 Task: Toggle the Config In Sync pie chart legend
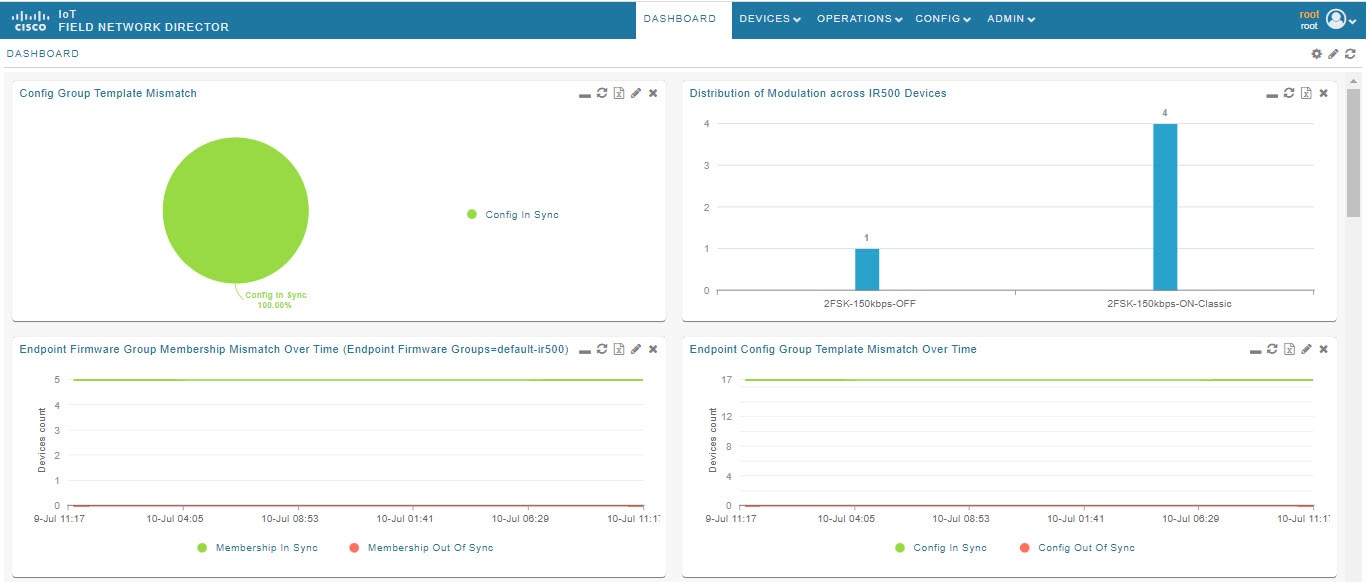click(x=514, y=214)
